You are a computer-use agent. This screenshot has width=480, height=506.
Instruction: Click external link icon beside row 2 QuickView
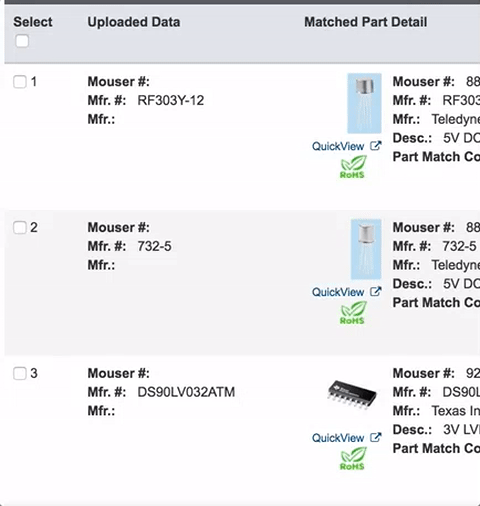coord(376,291)
